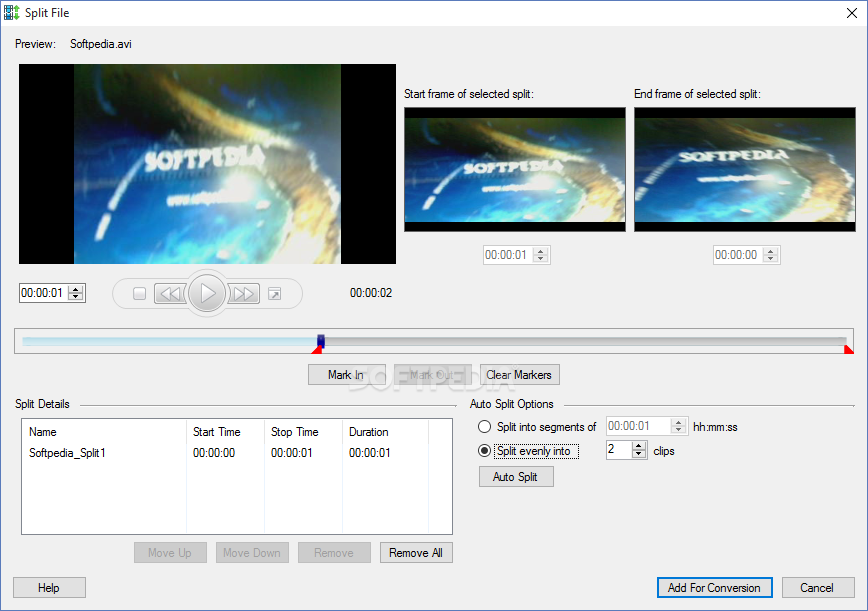
Task: Decrease segment length spinner down arrow
Action: click(678, 430)
